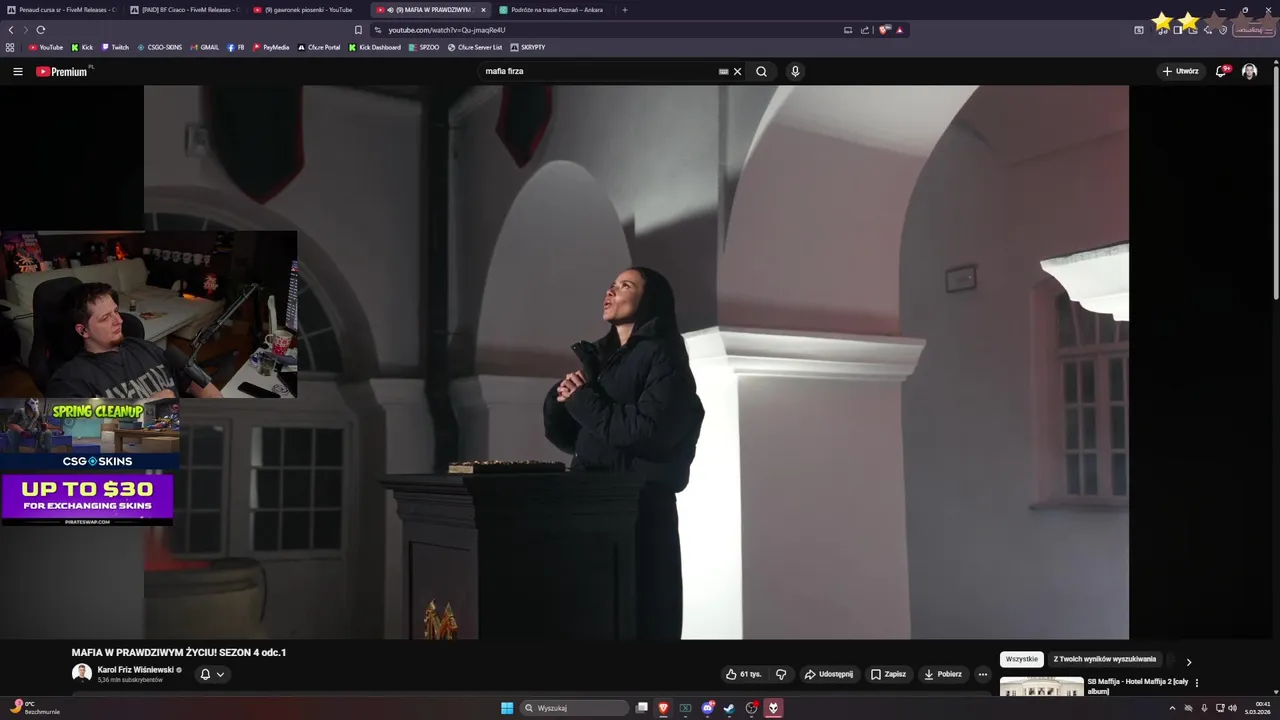Run search with the magnifying glass button
This screenshot has width=1280, height=720.
(x=761, y=71)
